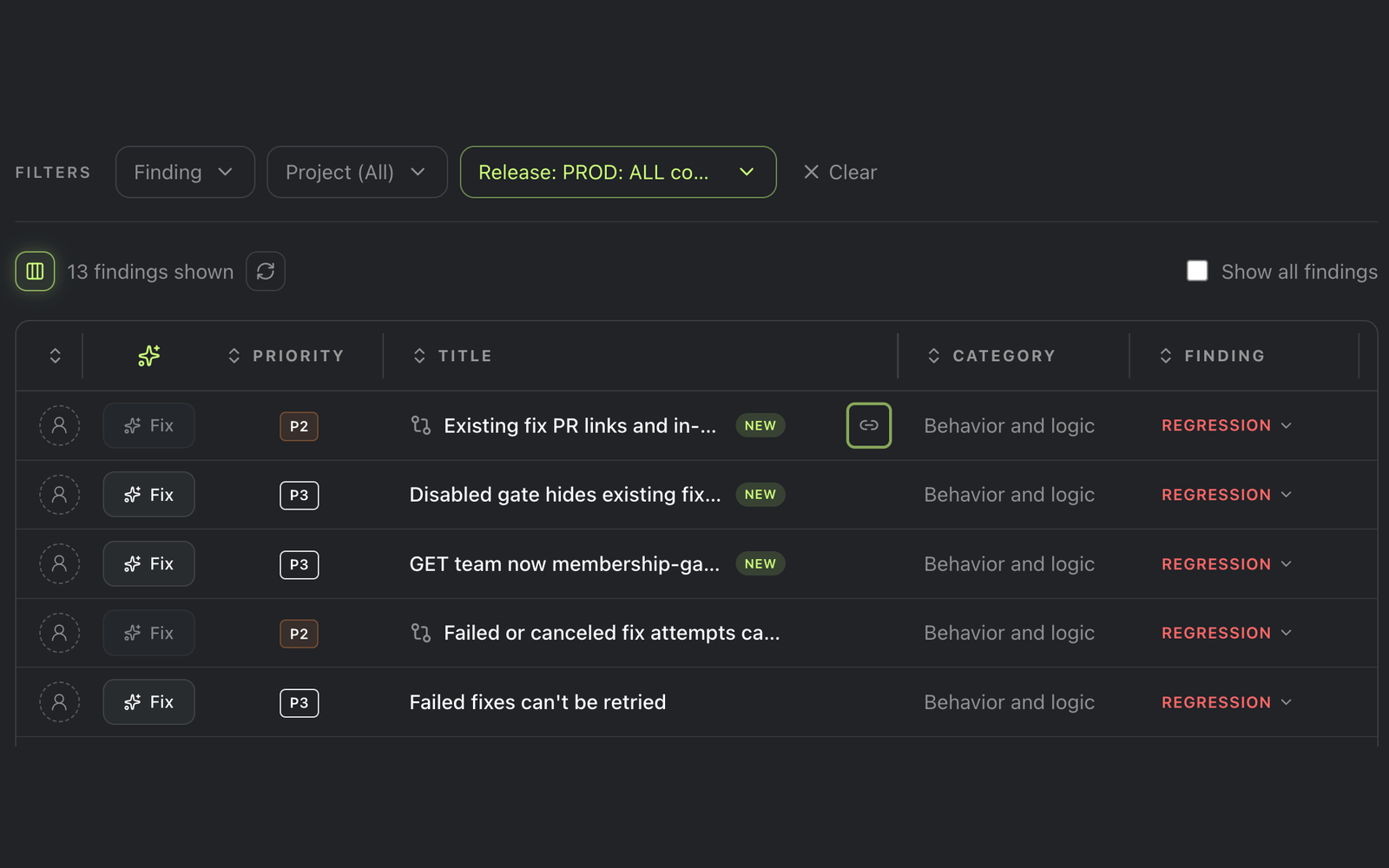Assign user for Failed or canceled fix row
The height and width of the screenshot is (868, 1389).
click(x=59, y=633)
